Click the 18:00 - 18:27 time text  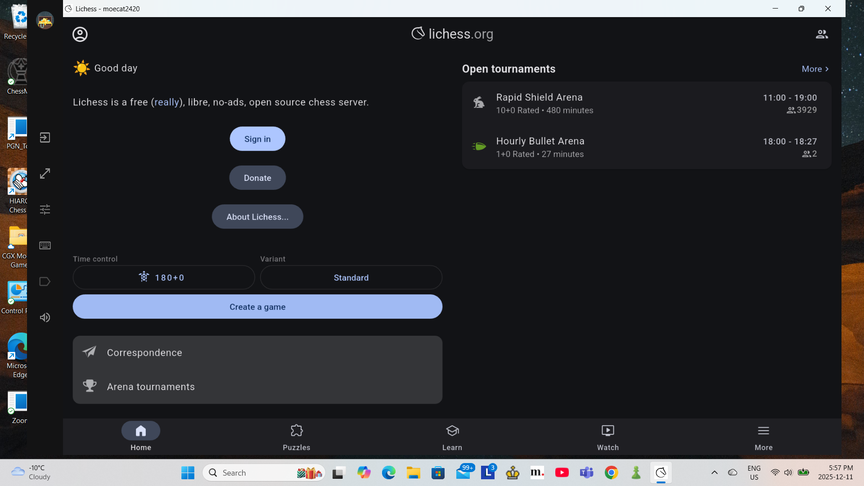(790, 142)
